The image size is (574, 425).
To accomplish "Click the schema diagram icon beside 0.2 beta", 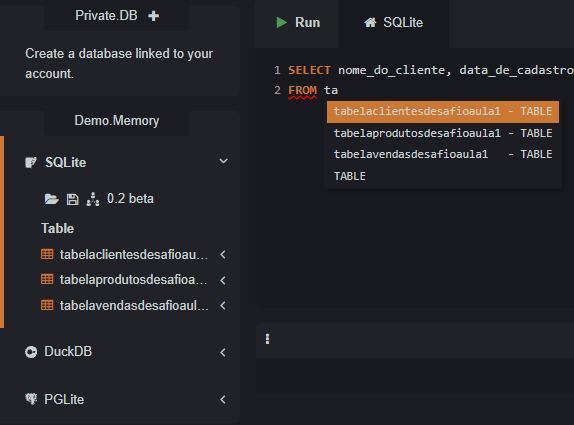I will pyautogui.click(x=93, y=199).
